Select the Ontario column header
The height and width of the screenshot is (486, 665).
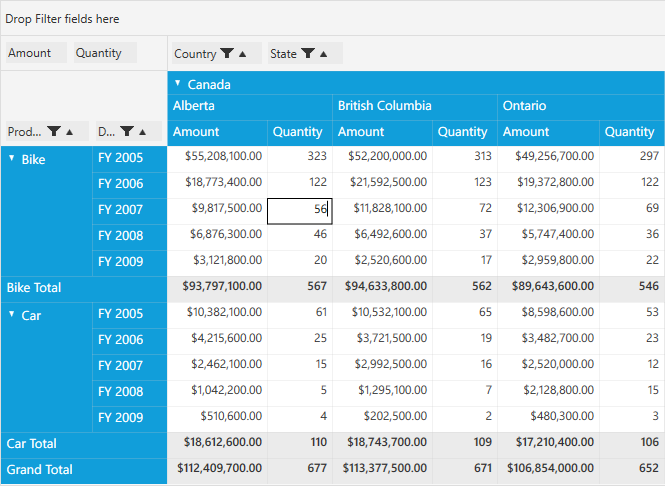(580, 106)
